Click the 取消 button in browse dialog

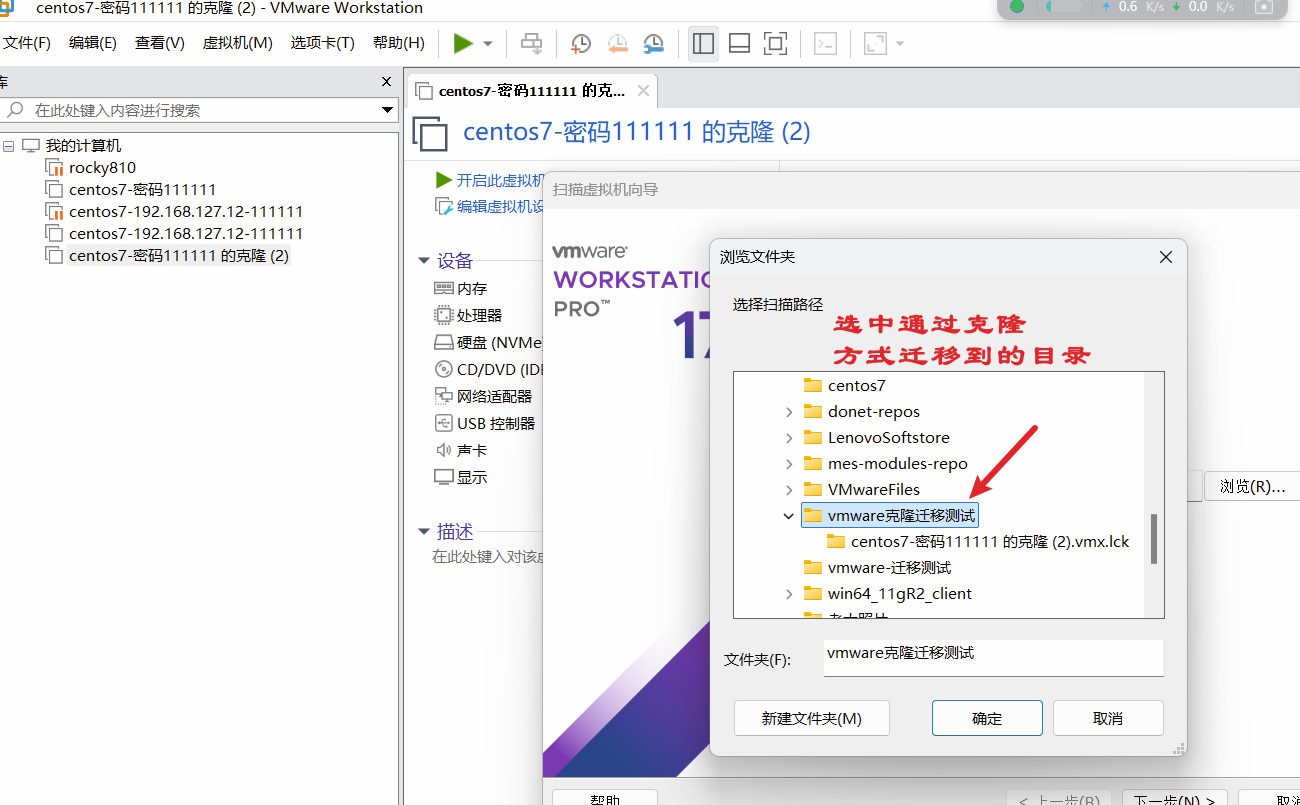pos(1108,719)
